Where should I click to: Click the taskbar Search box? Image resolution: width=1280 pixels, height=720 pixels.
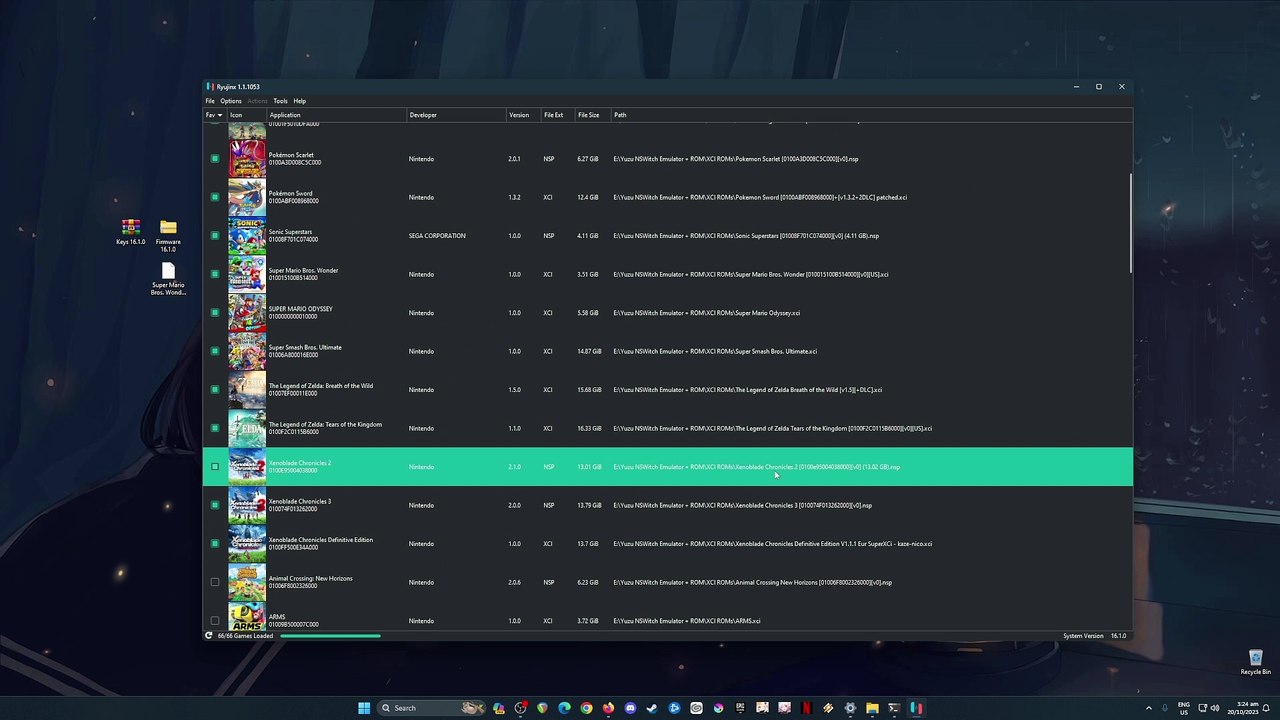[x=430, y=708]
